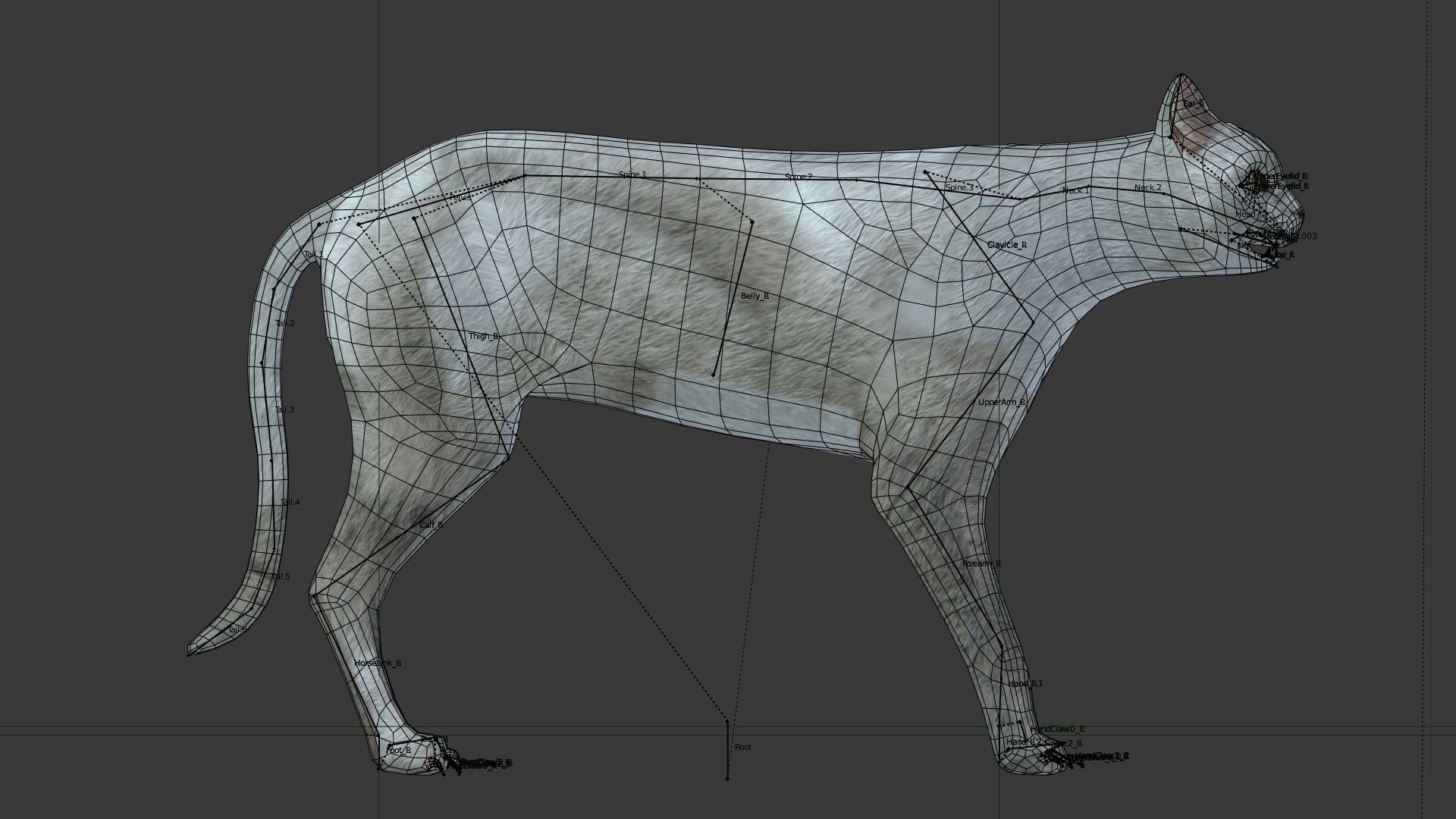Click the Ear_B bone label
Screen dimensions: 1456x819
[1194, 104]
